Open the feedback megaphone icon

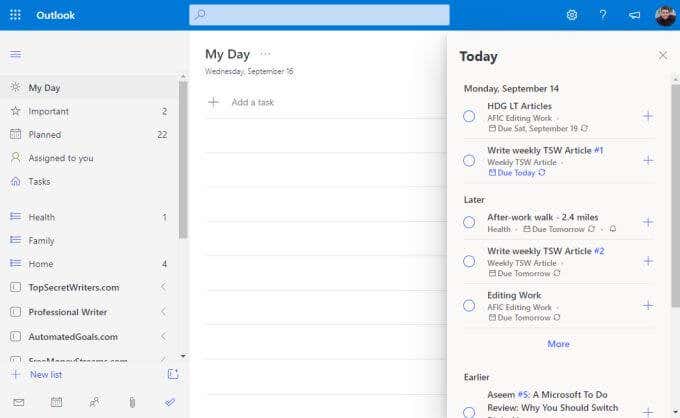[x=634, y=15]
